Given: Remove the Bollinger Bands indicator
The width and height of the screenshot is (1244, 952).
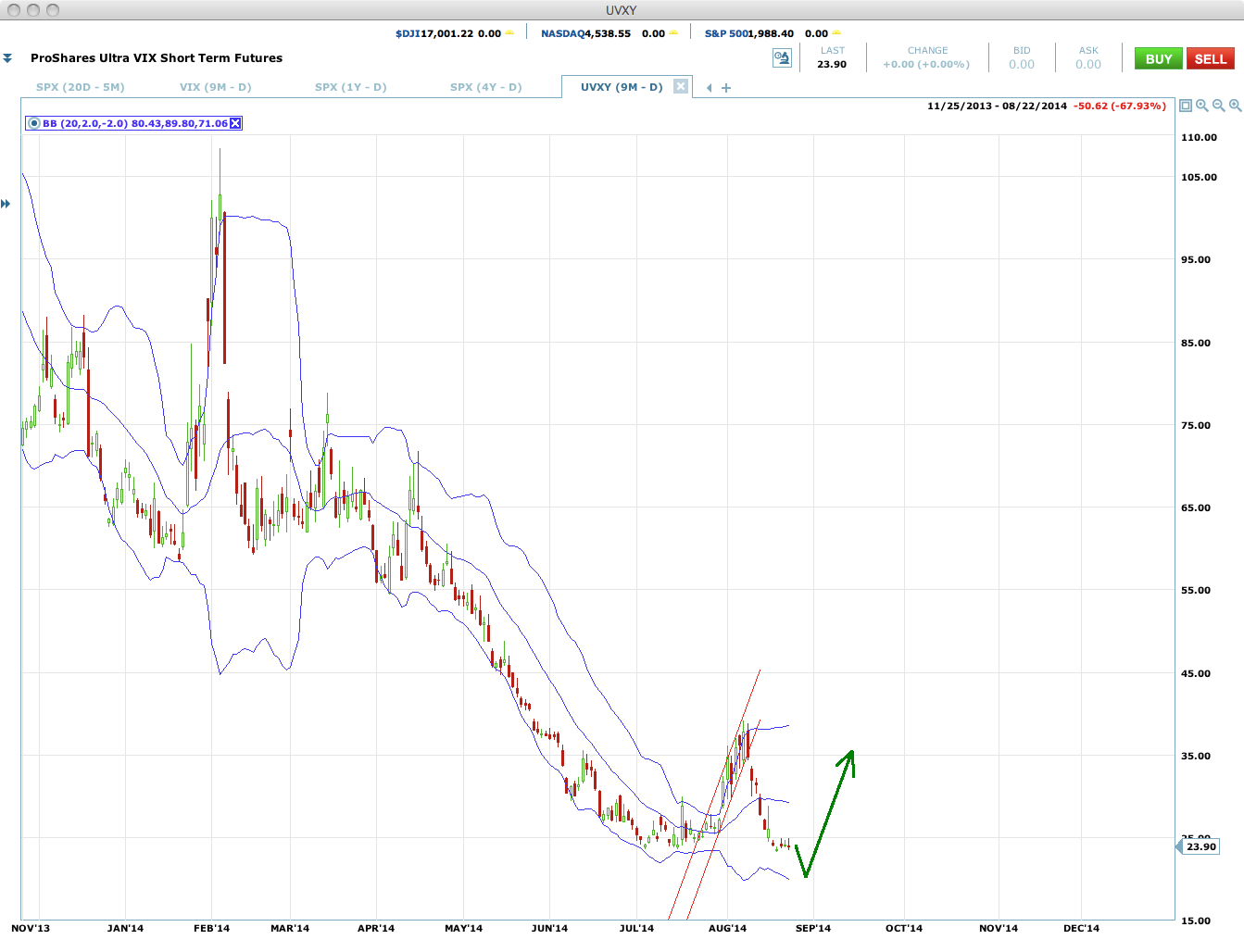Looking at the screenshot, I should [235, 123].
